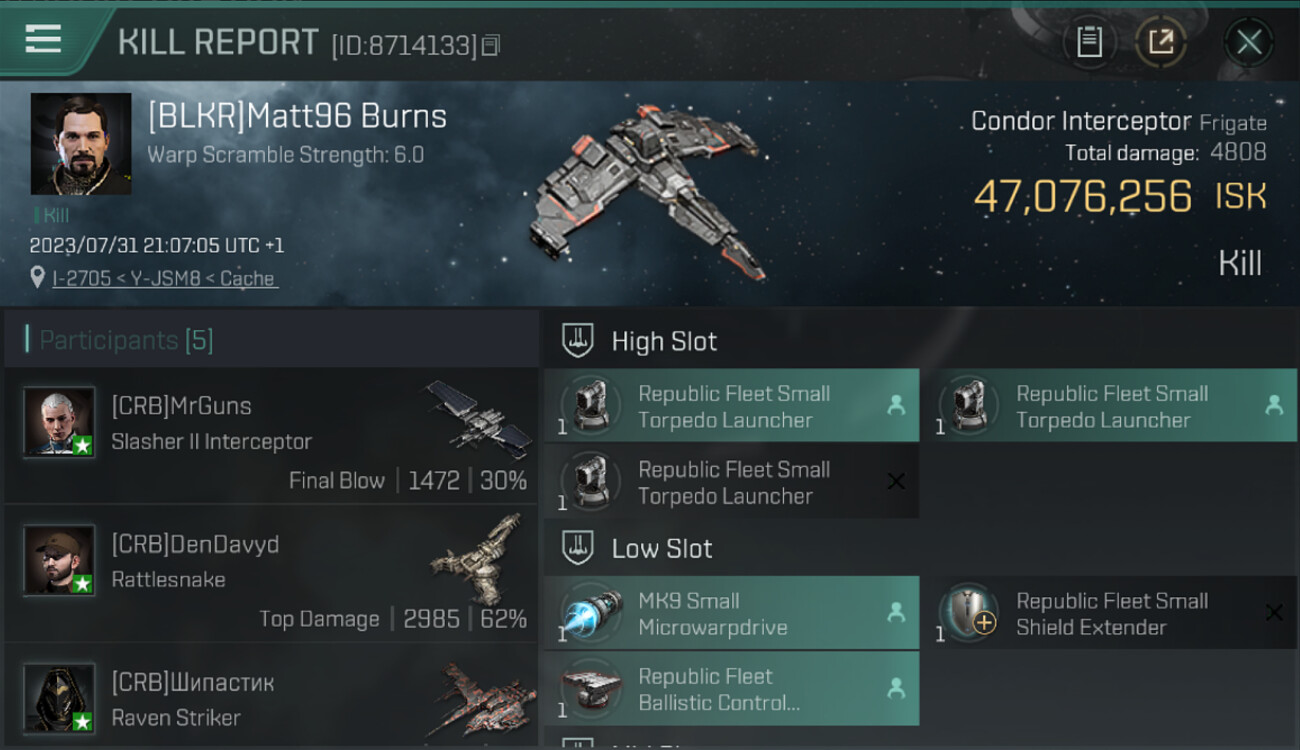Select Republic Fleet Small Shield Extender

pos(1110,614)
